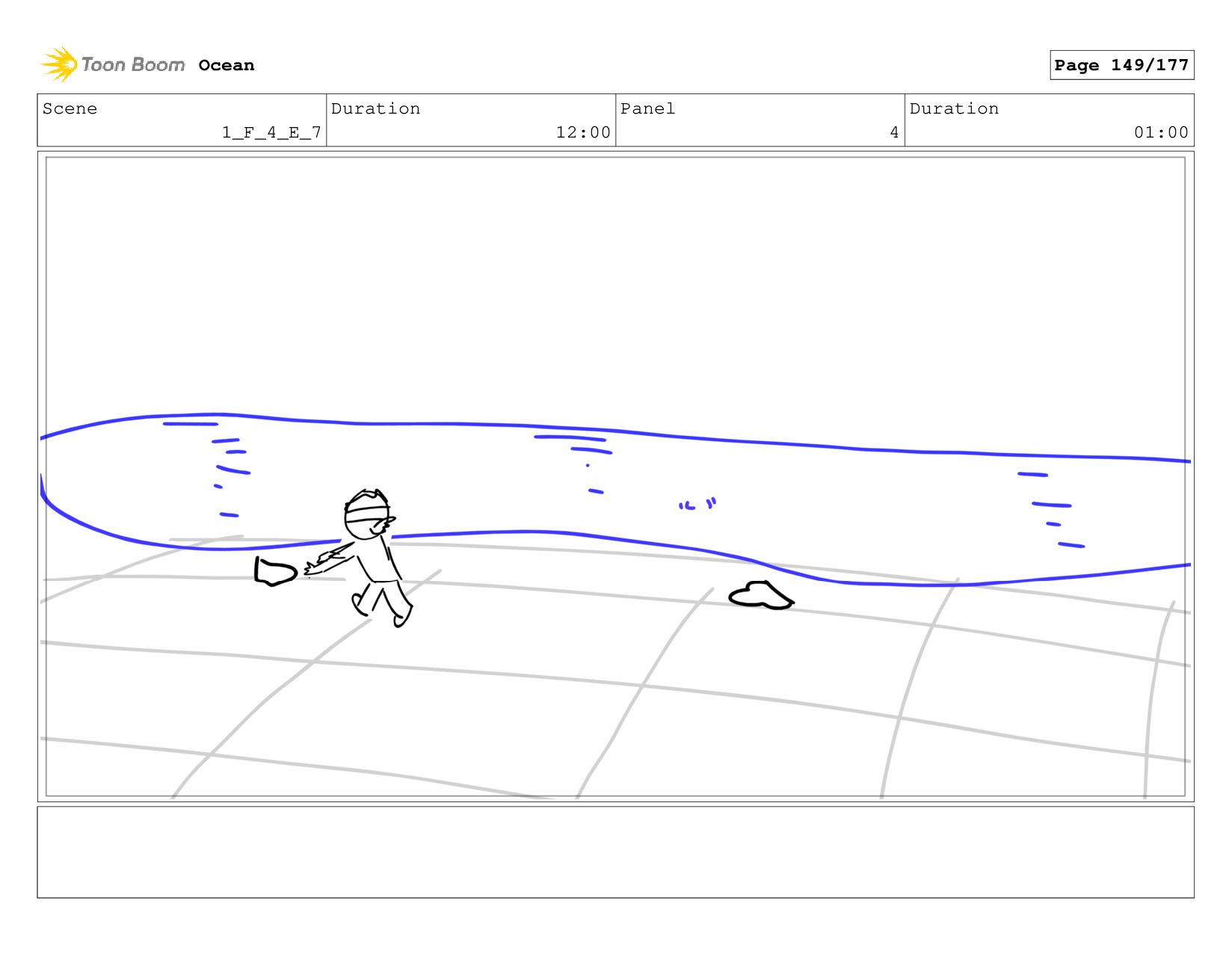Click the Toon Boom logo
This screenshot has height=954, width=1232.
click(113, 65)
